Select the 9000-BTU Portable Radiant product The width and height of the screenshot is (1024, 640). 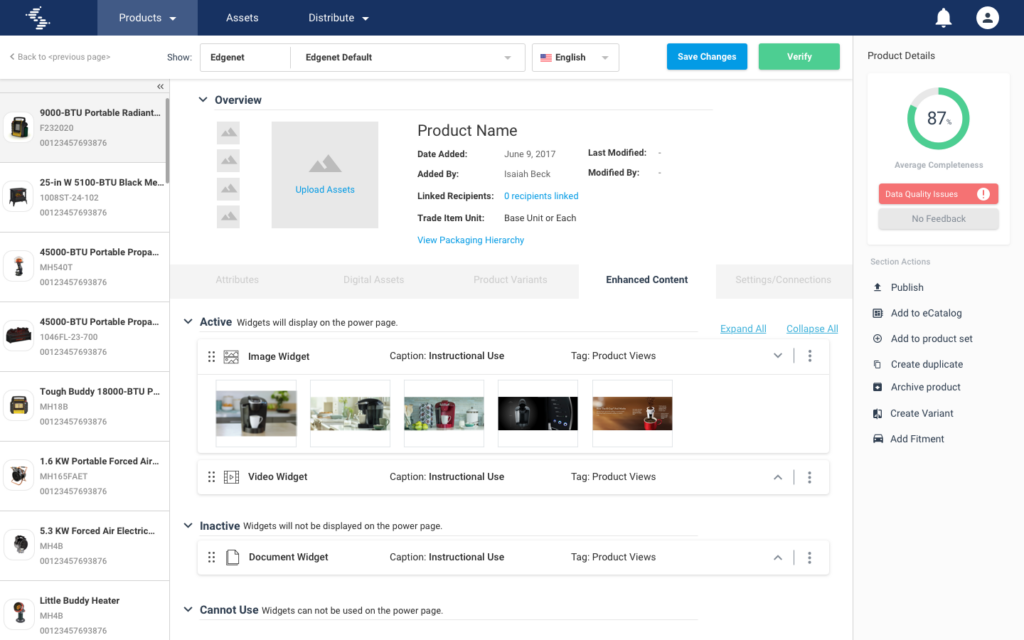tap(84, 127)
